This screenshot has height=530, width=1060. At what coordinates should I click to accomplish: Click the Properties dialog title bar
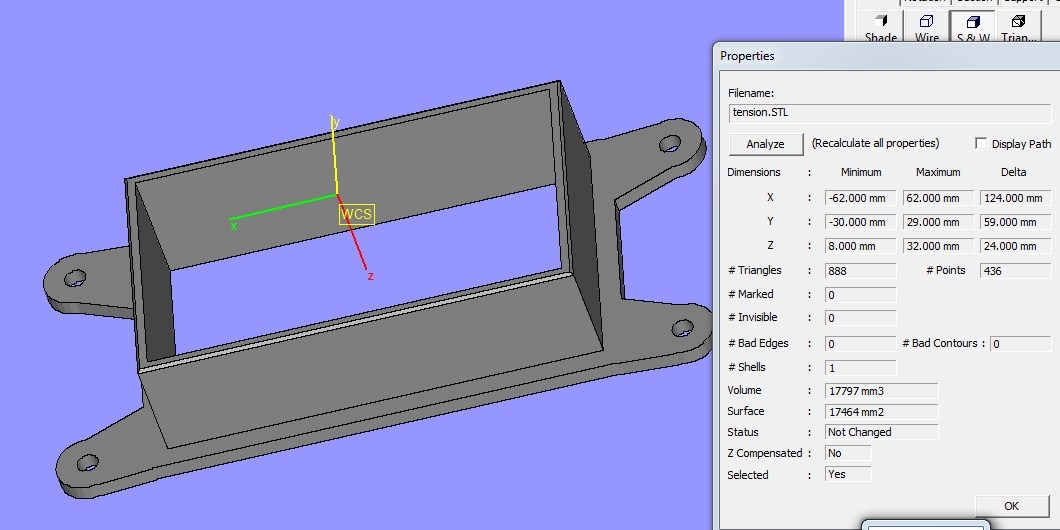pos(887,56)
